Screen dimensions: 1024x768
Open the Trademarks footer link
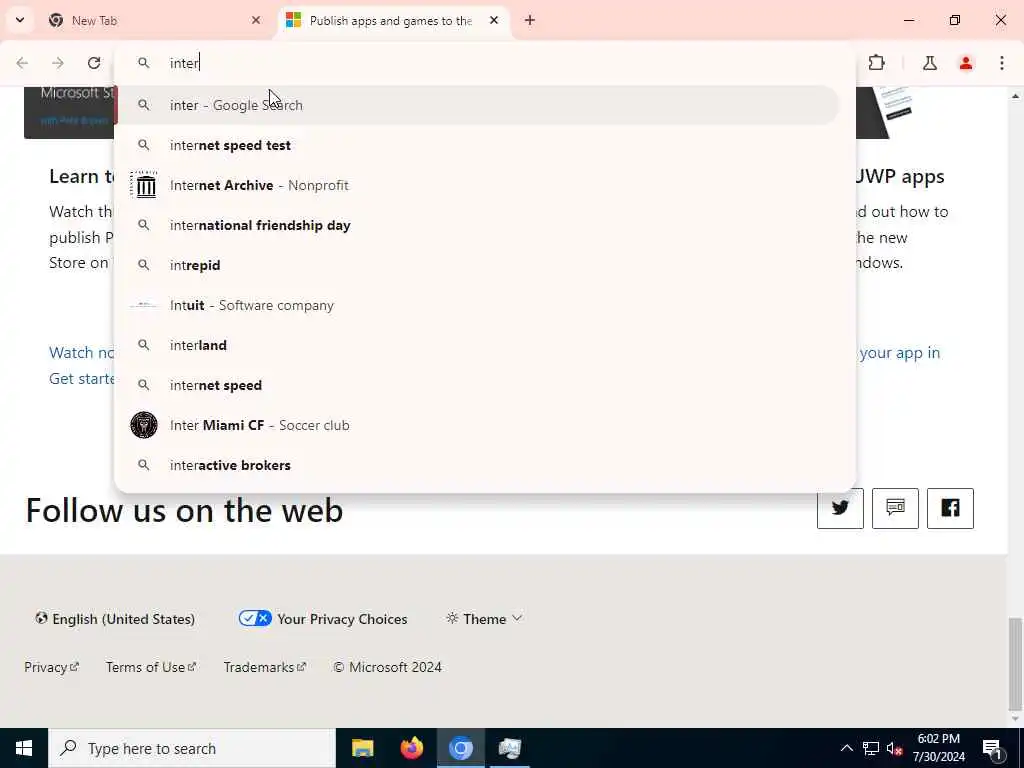264,667
